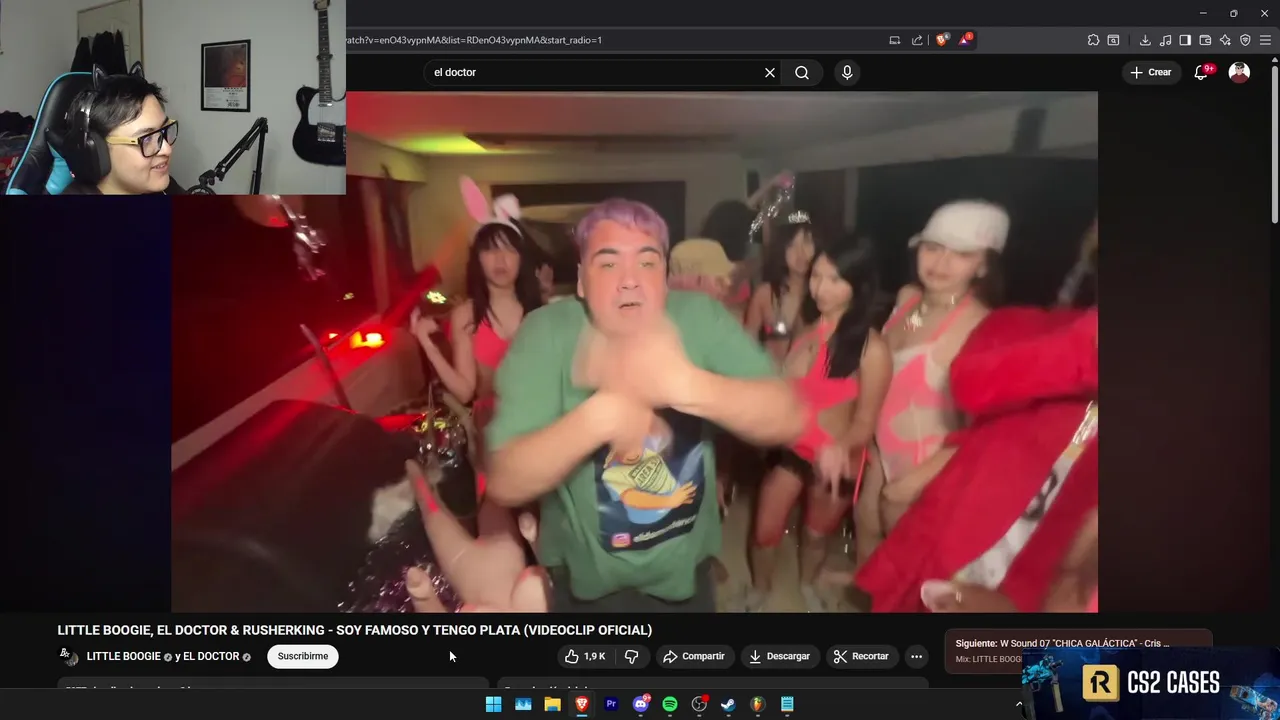Open the Leo AI sparkle icon
This screenshot has width=1280, height=720.
click(x=1225, y=40)
